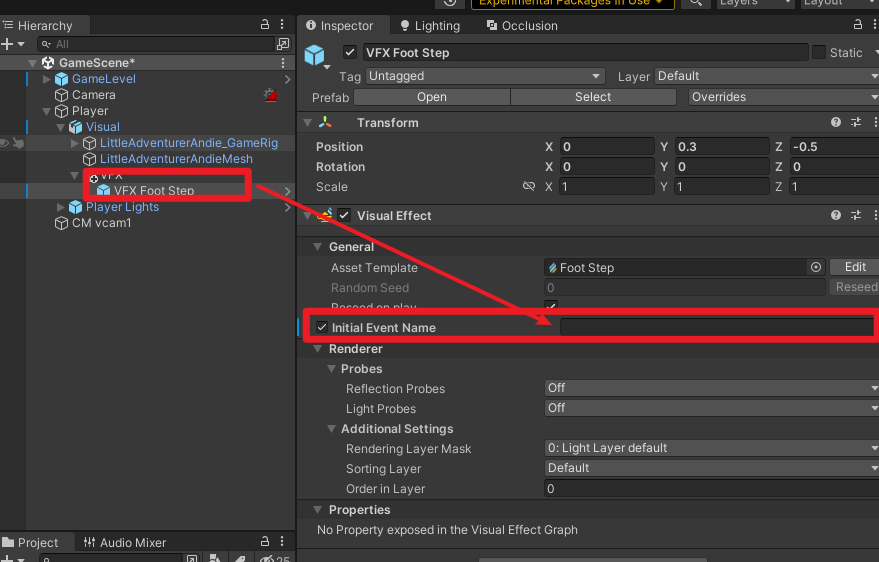This screenshot has height=562, width=879.
Task: Click the Asset Template object picker circle
Action: (x=816, y=268)
